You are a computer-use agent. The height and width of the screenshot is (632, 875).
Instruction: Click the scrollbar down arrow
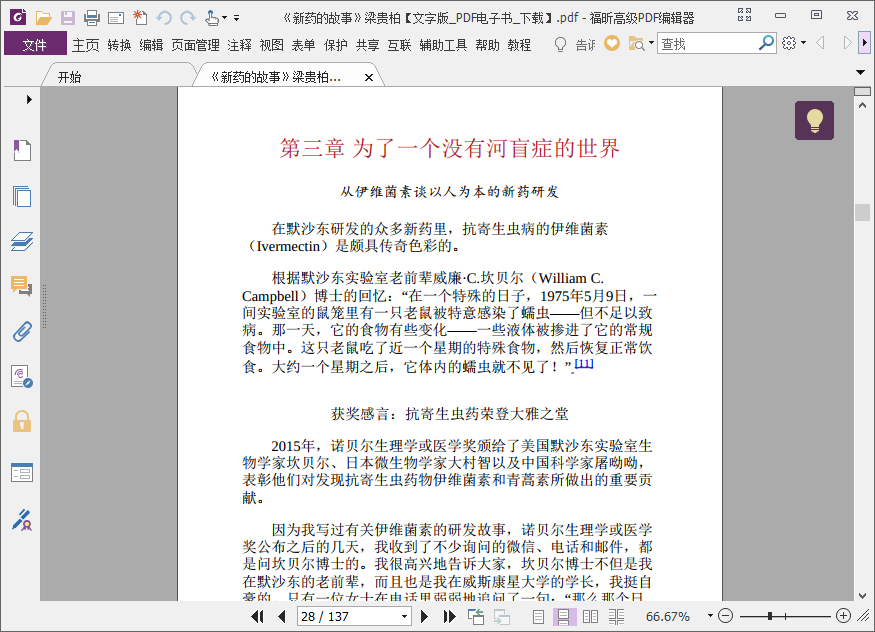click(862, 595)
